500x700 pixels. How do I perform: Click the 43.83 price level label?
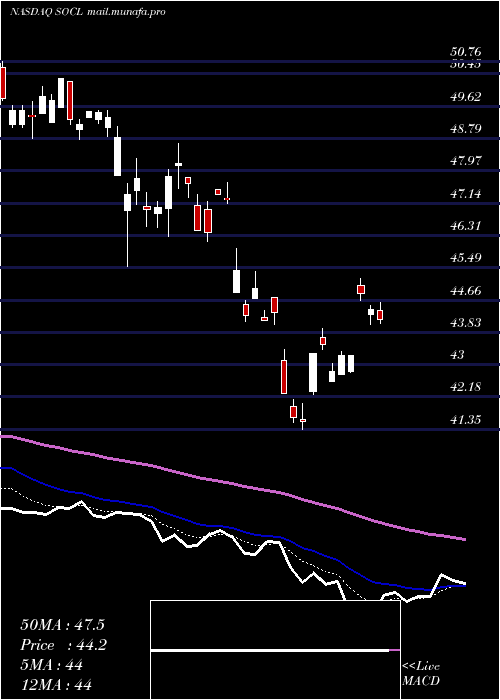[465, 323]
